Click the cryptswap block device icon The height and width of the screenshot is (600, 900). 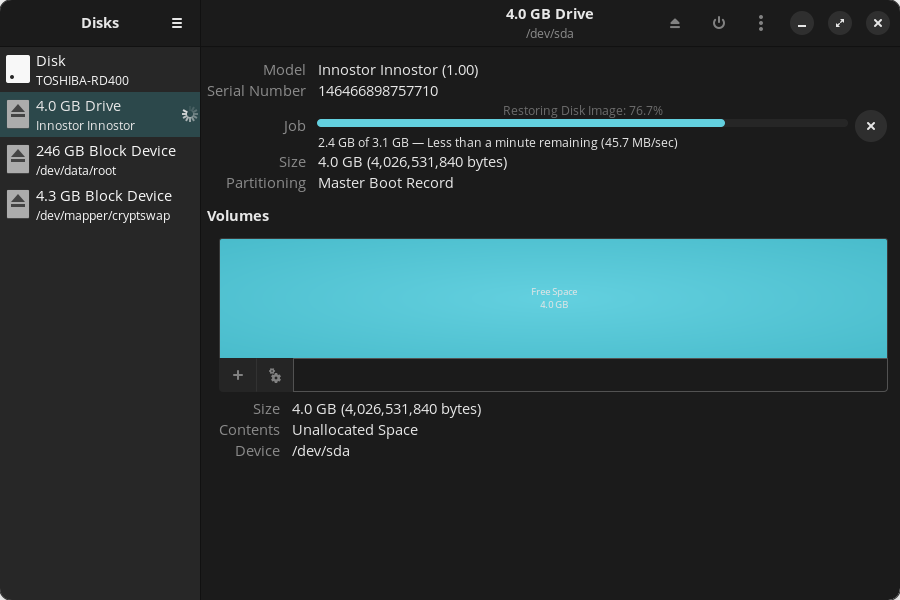click(18, 205)
